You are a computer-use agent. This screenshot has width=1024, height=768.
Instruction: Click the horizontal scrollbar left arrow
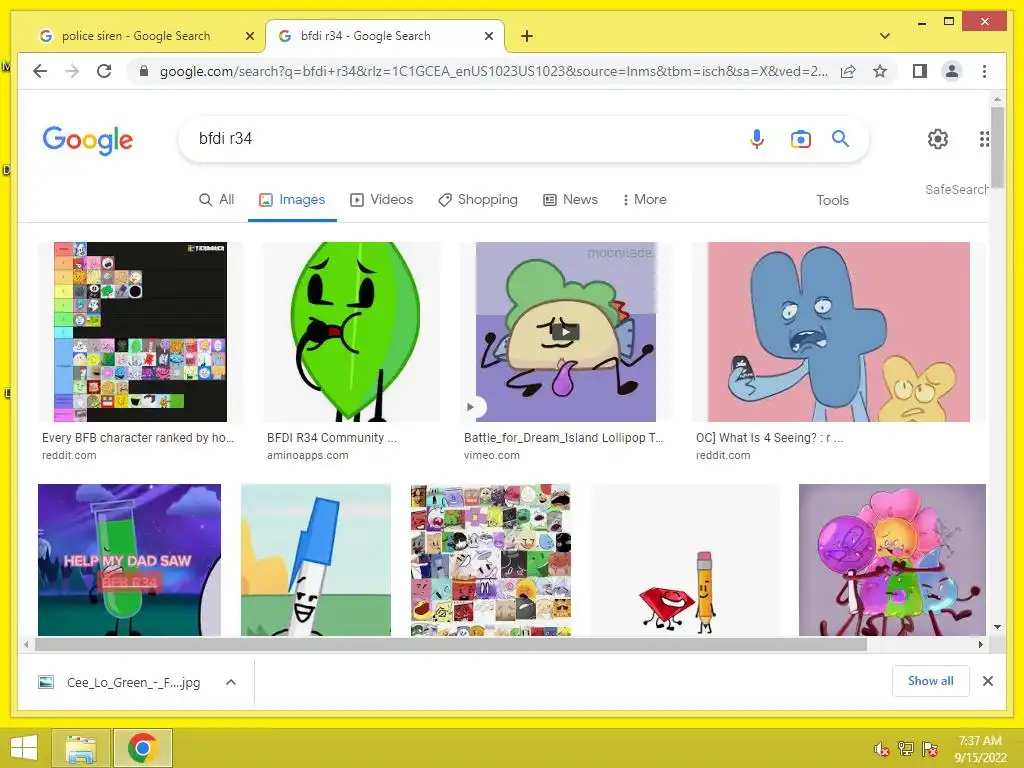26,645
